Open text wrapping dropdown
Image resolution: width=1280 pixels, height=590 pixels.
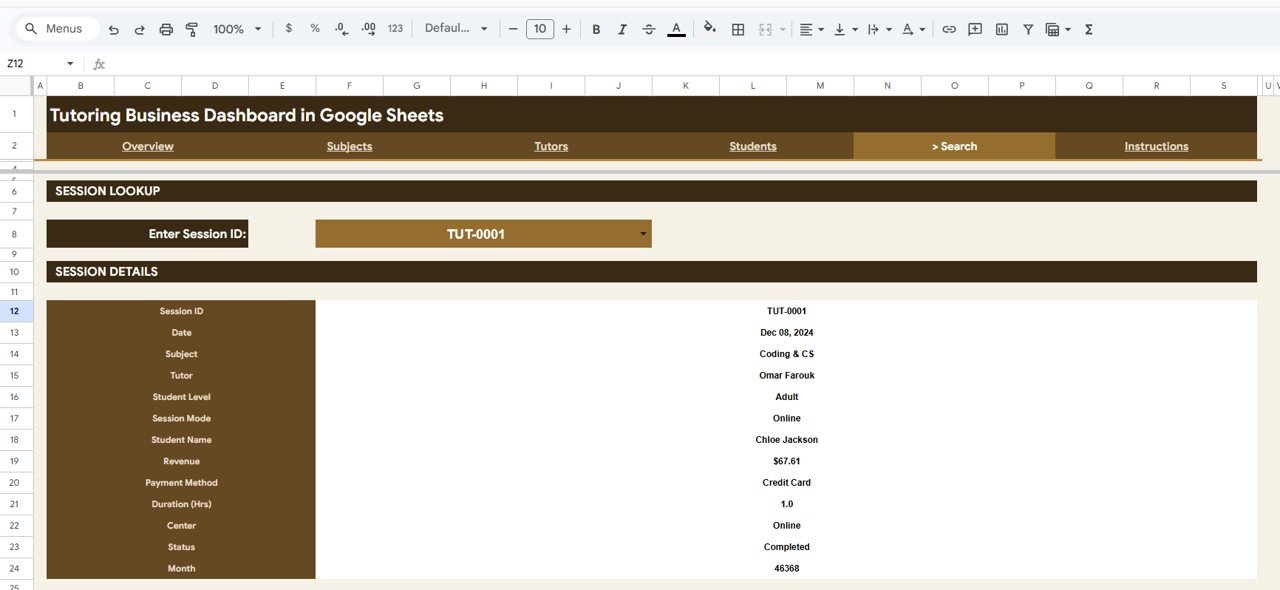(x=878, y=29)
